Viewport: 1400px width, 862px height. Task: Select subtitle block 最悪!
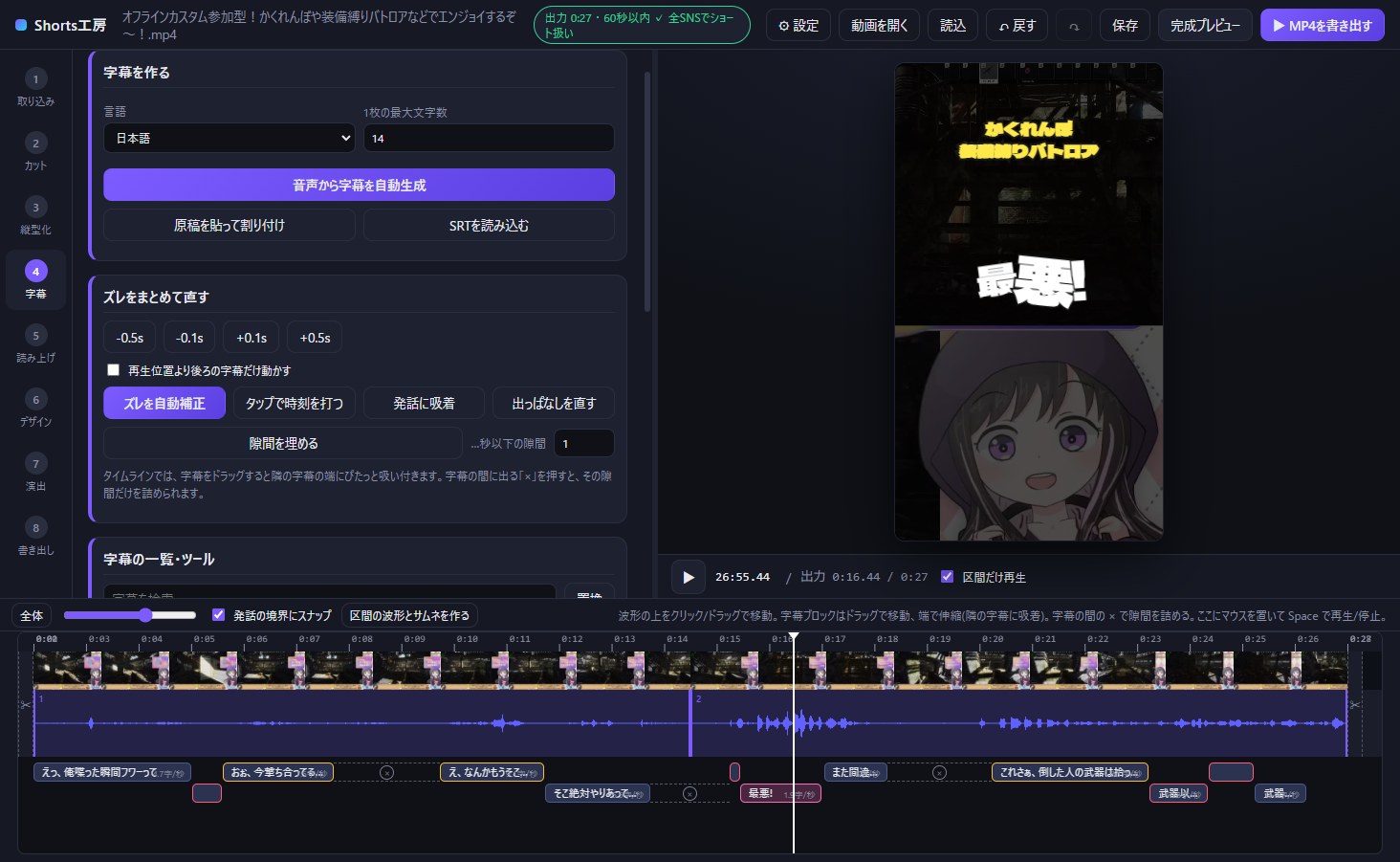[x=780, y=793]
